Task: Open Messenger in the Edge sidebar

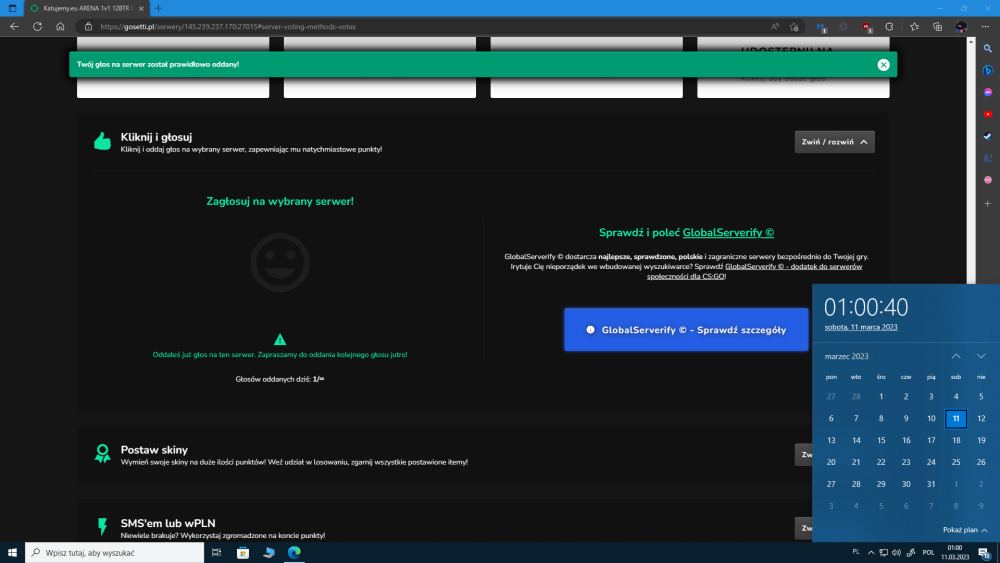Action: pos(988,92)
